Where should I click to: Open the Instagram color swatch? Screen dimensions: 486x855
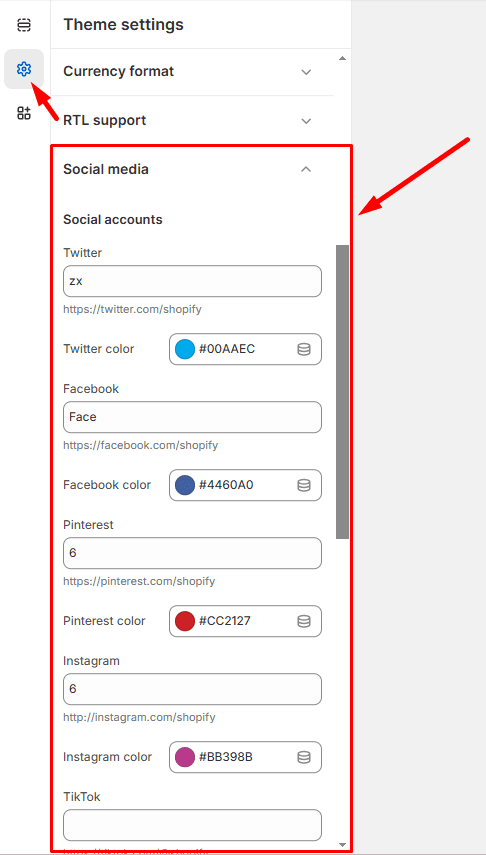coord(185,757)
